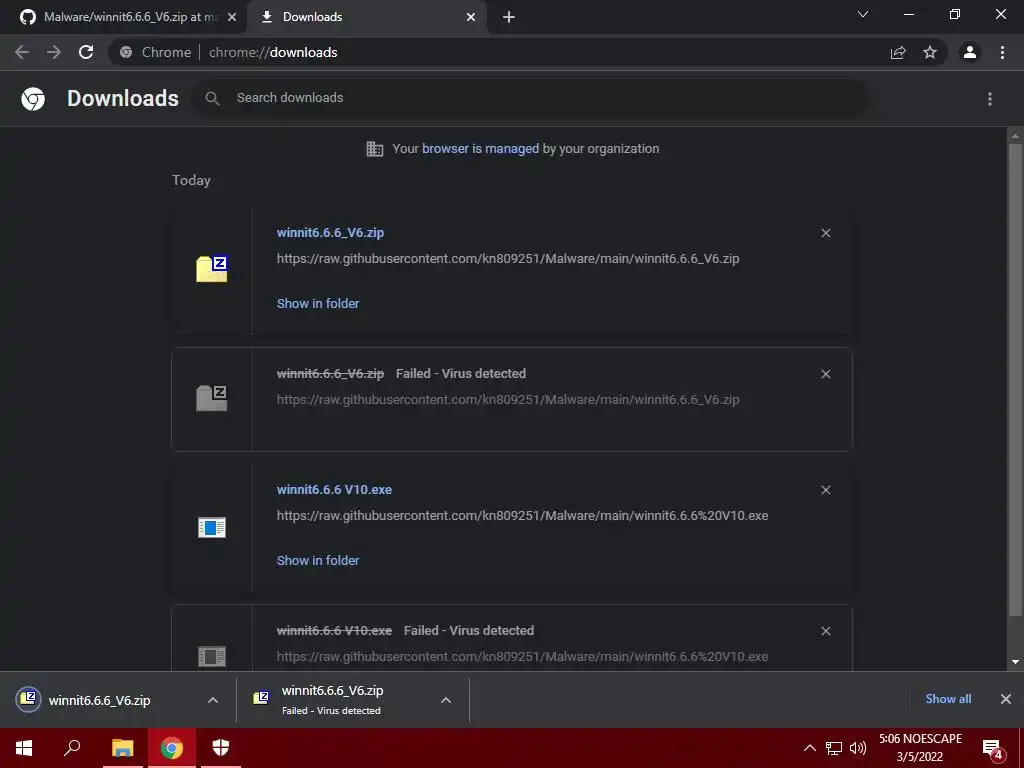This screenshot has width=1024, height=768.
Task: Click the browser back arrow
Action: 22,52
